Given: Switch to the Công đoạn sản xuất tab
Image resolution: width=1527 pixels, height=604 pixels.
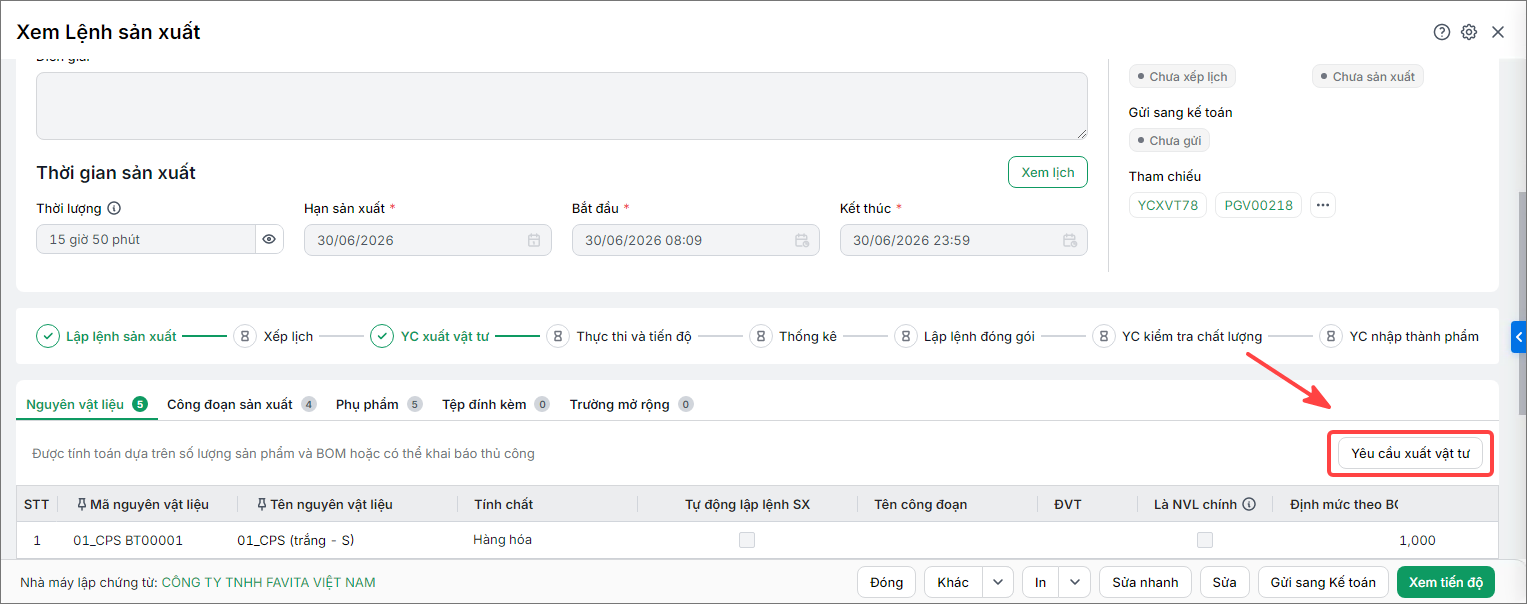Looking at the screenshot, I should (242, 404).
